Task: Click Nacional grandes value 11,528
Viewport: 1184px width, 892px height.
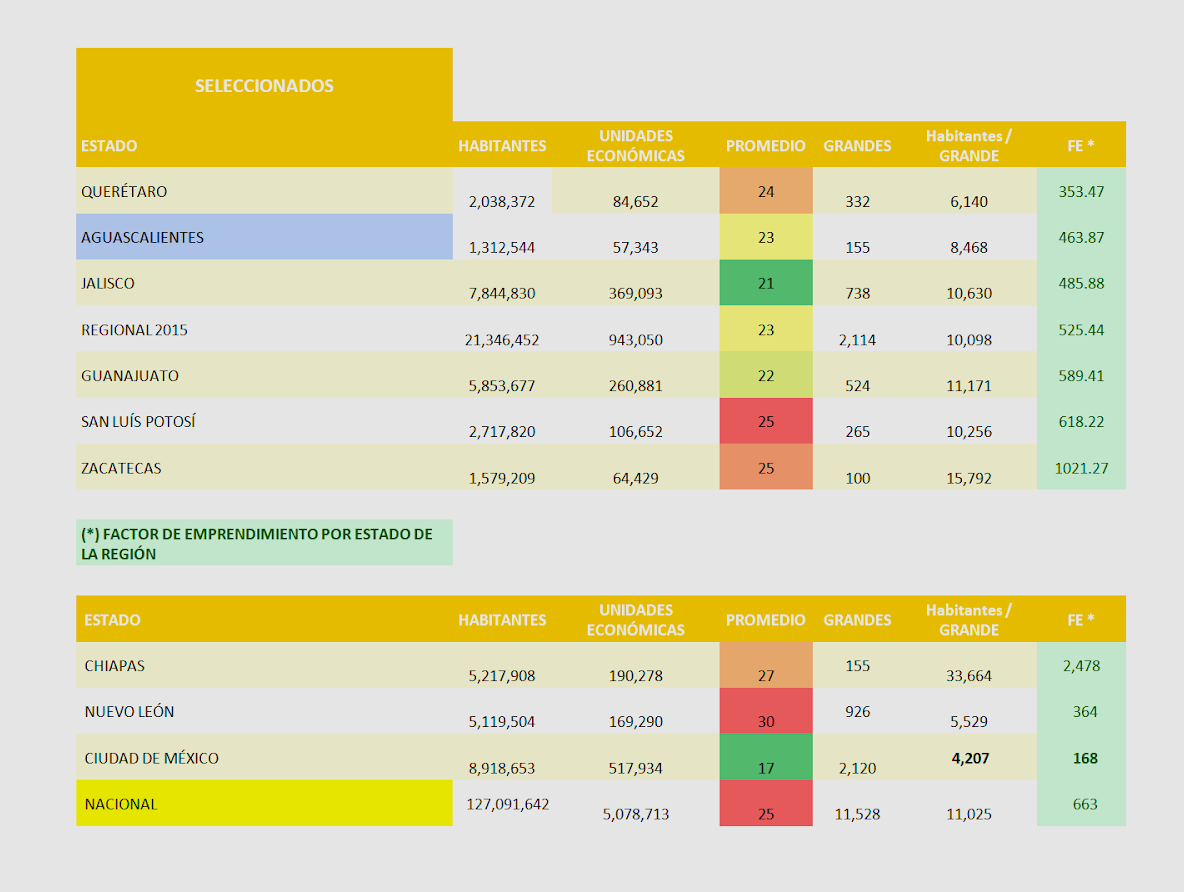Action: pos(857,814)
